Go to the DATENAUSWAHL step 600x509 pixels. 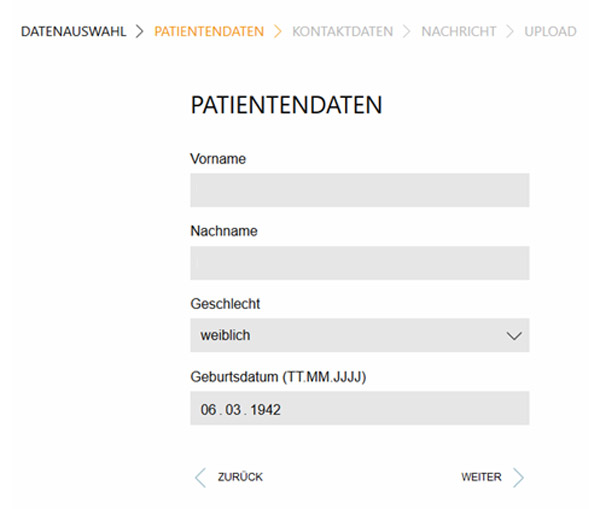pos(74,32)
